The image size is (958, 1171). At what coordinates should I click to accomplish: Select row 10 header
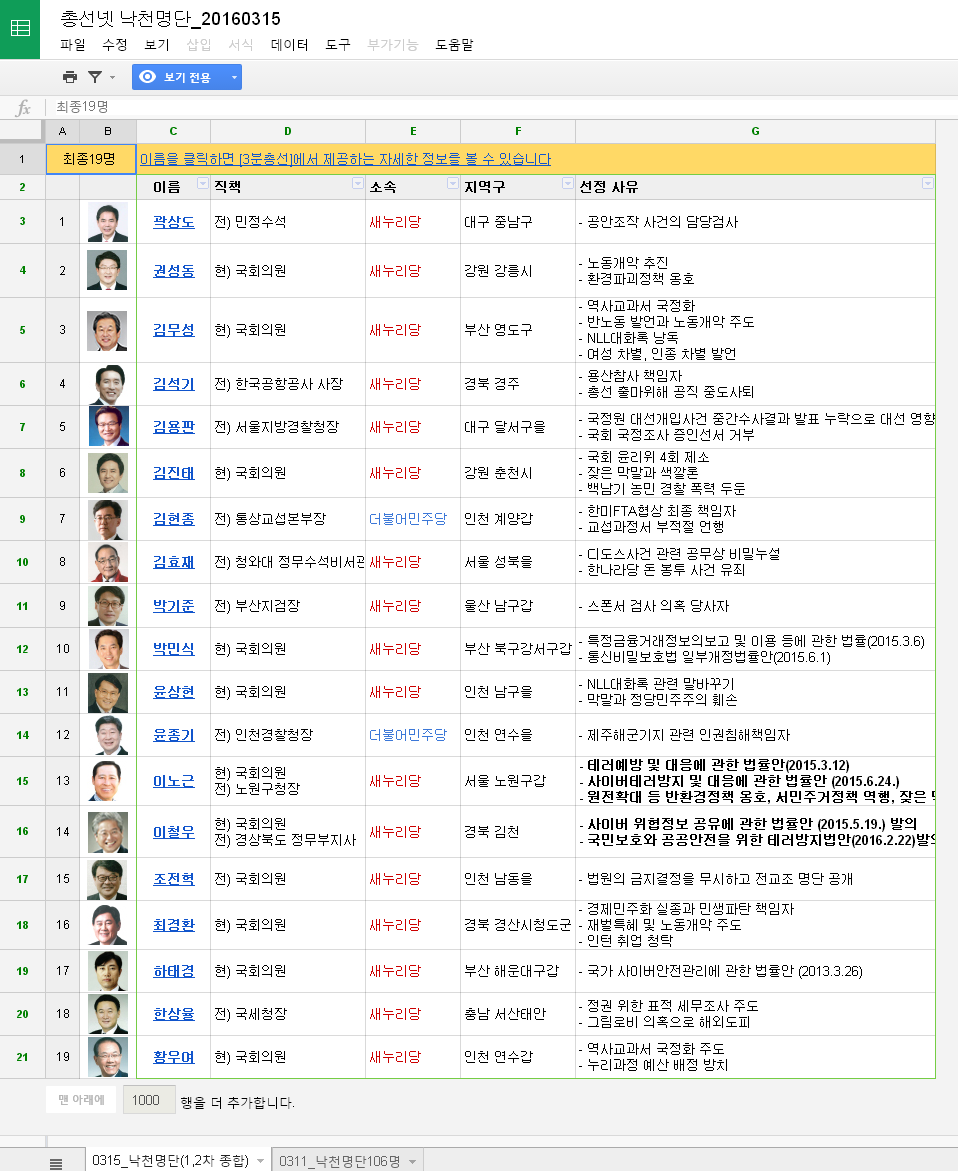point(22,562)
